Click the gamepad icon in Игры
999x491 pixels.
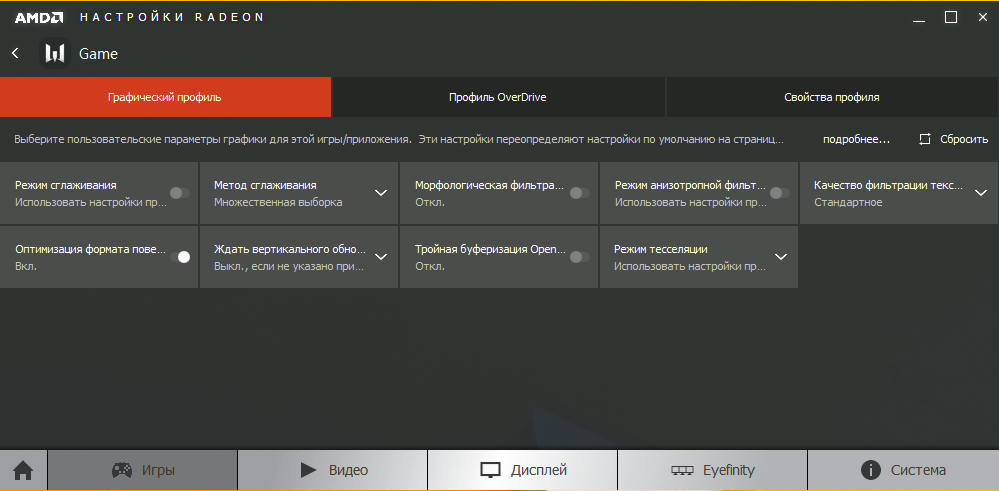122,471
